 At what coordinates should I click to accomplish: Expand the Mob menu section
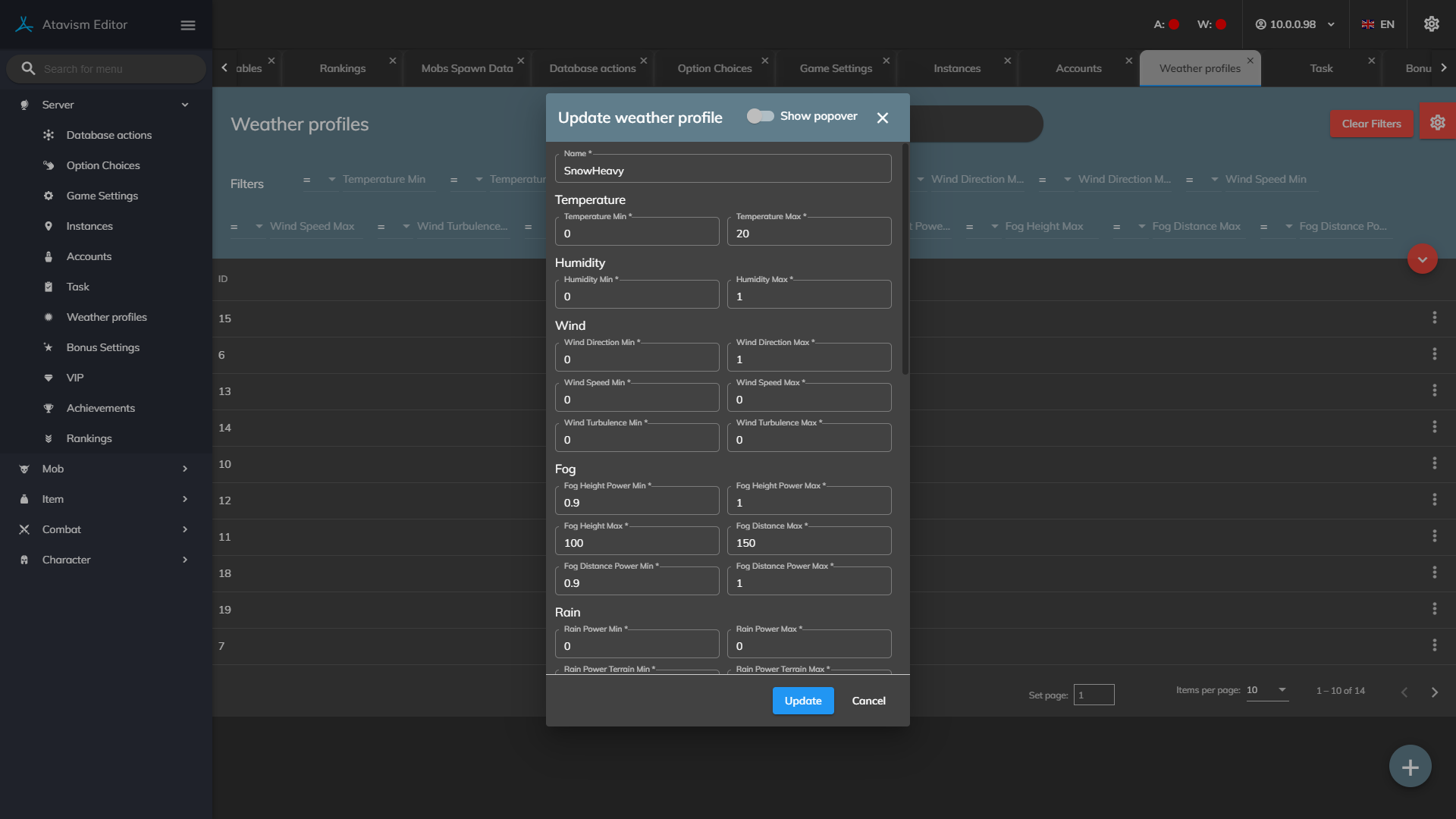coord(184,469)
